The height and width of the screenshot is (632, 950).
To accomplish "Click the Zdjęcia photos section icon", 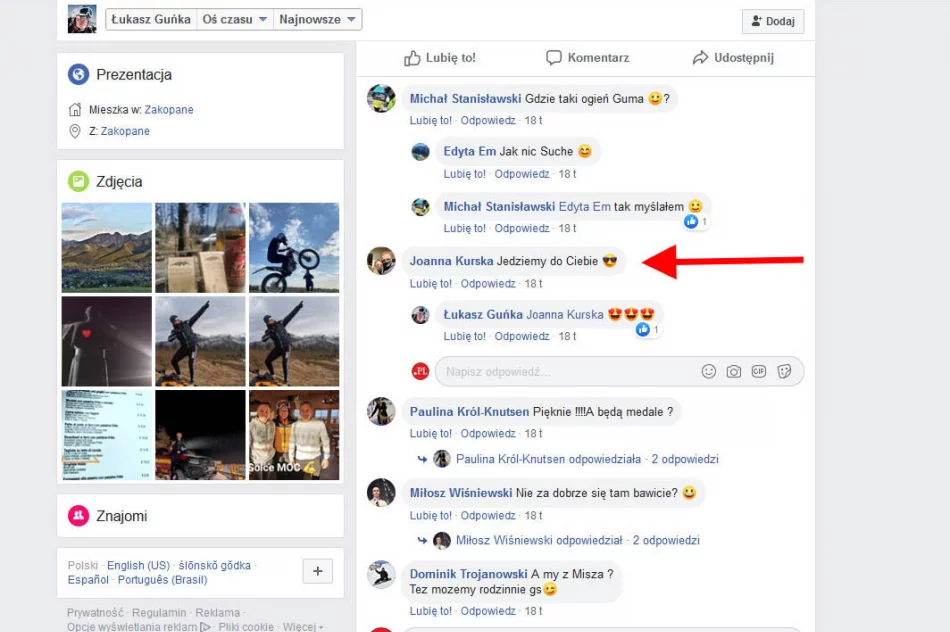I will (x=78, y=181).
